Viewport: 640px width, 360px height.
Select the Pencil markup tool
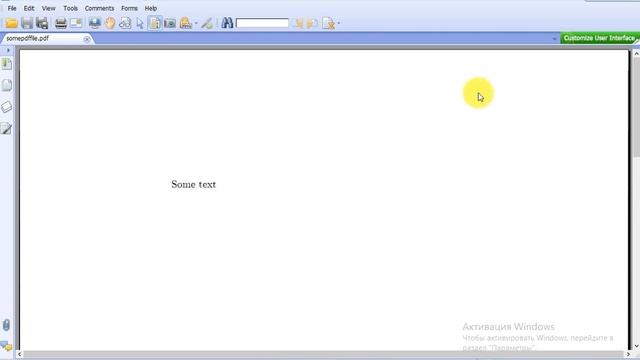point(207,23)
